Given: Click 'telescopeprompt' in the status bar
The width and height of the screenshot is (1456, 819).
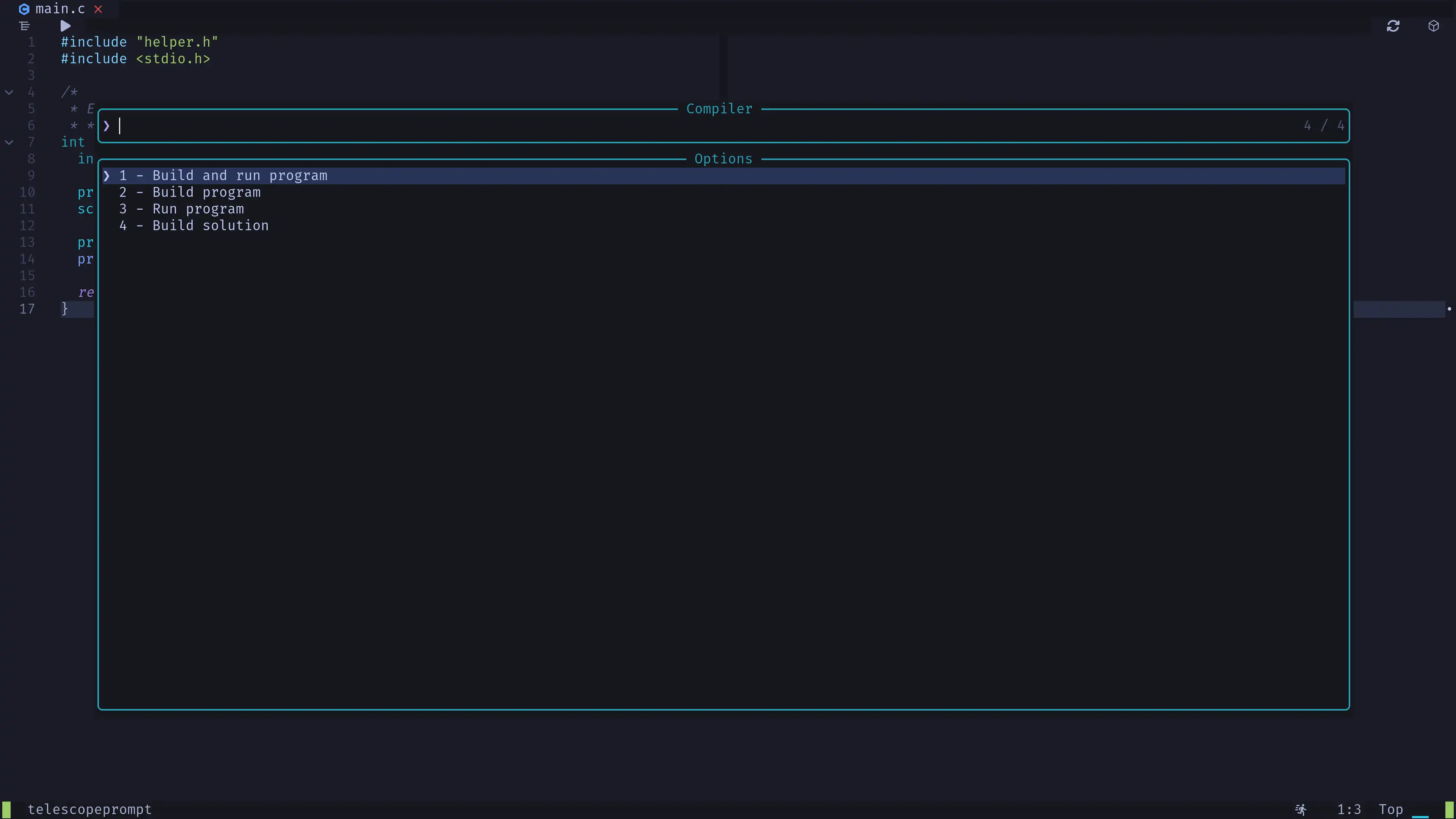Looking at the screenshot, I should point(90,810).
